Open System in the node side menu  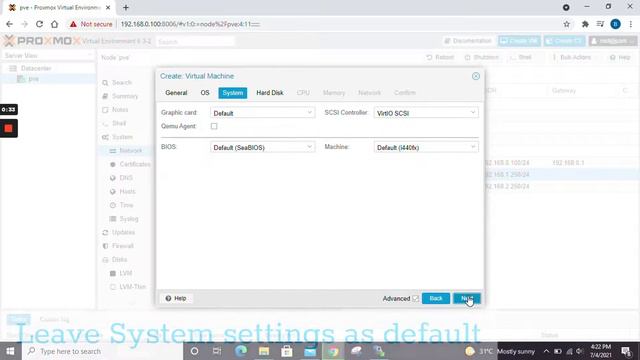(x=122, y=137)
